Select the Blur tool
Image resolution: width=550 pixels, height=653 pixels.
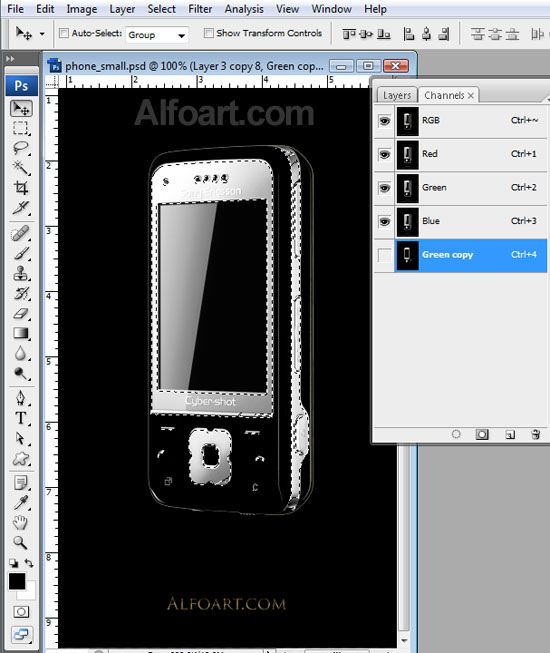21,353
